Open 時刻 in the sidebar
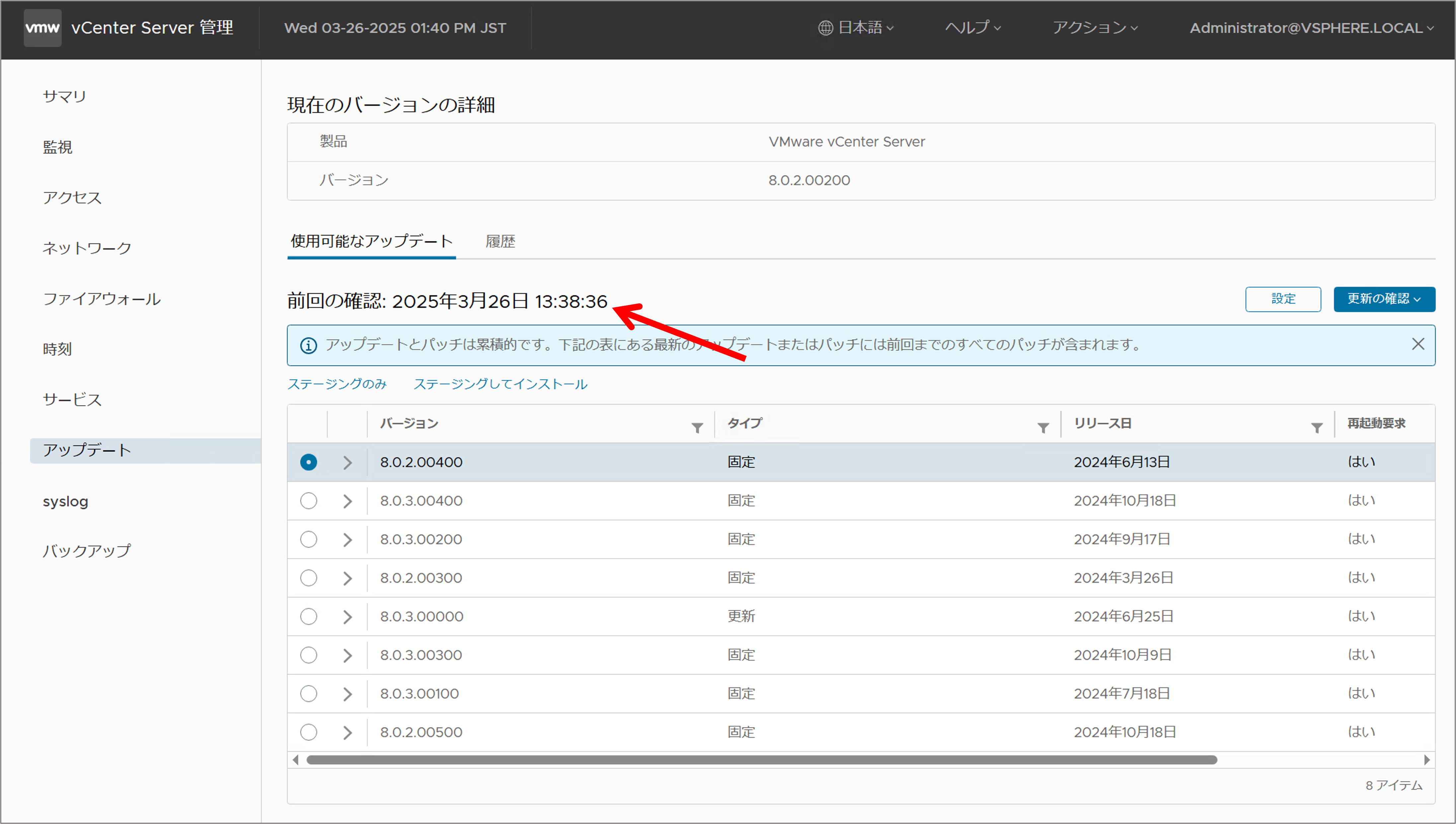This screenshot has width=1456, height=824. pos(57,349)
